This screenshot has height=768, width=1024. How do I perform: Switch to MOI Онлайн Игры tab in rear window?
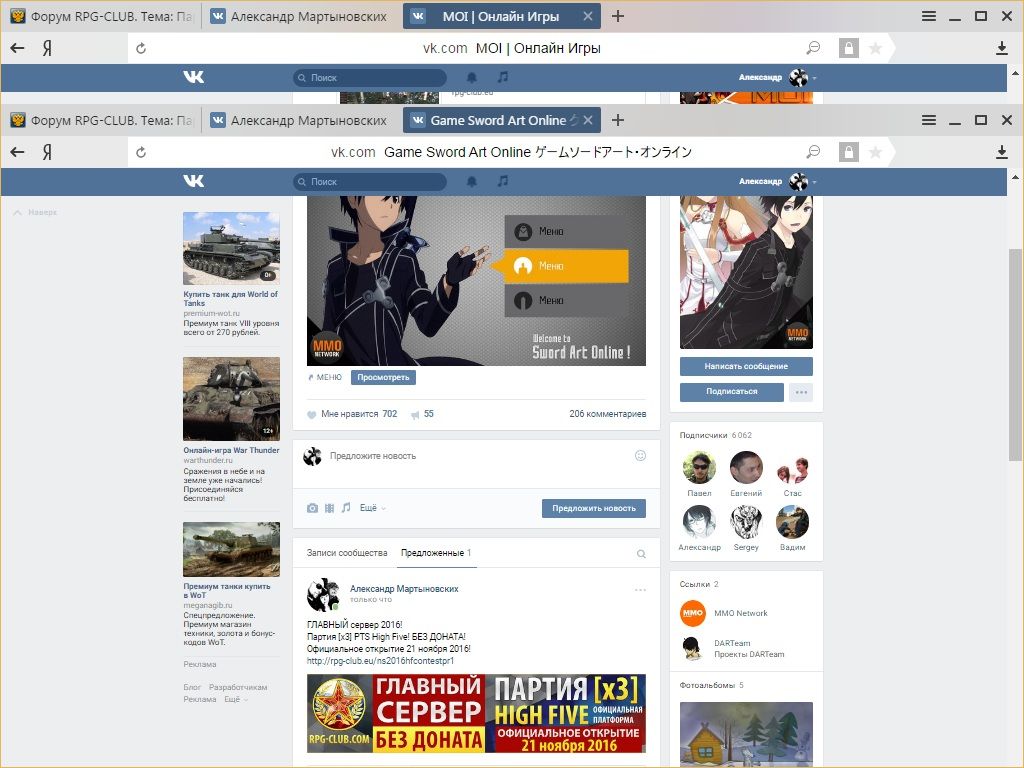(500, 16)
